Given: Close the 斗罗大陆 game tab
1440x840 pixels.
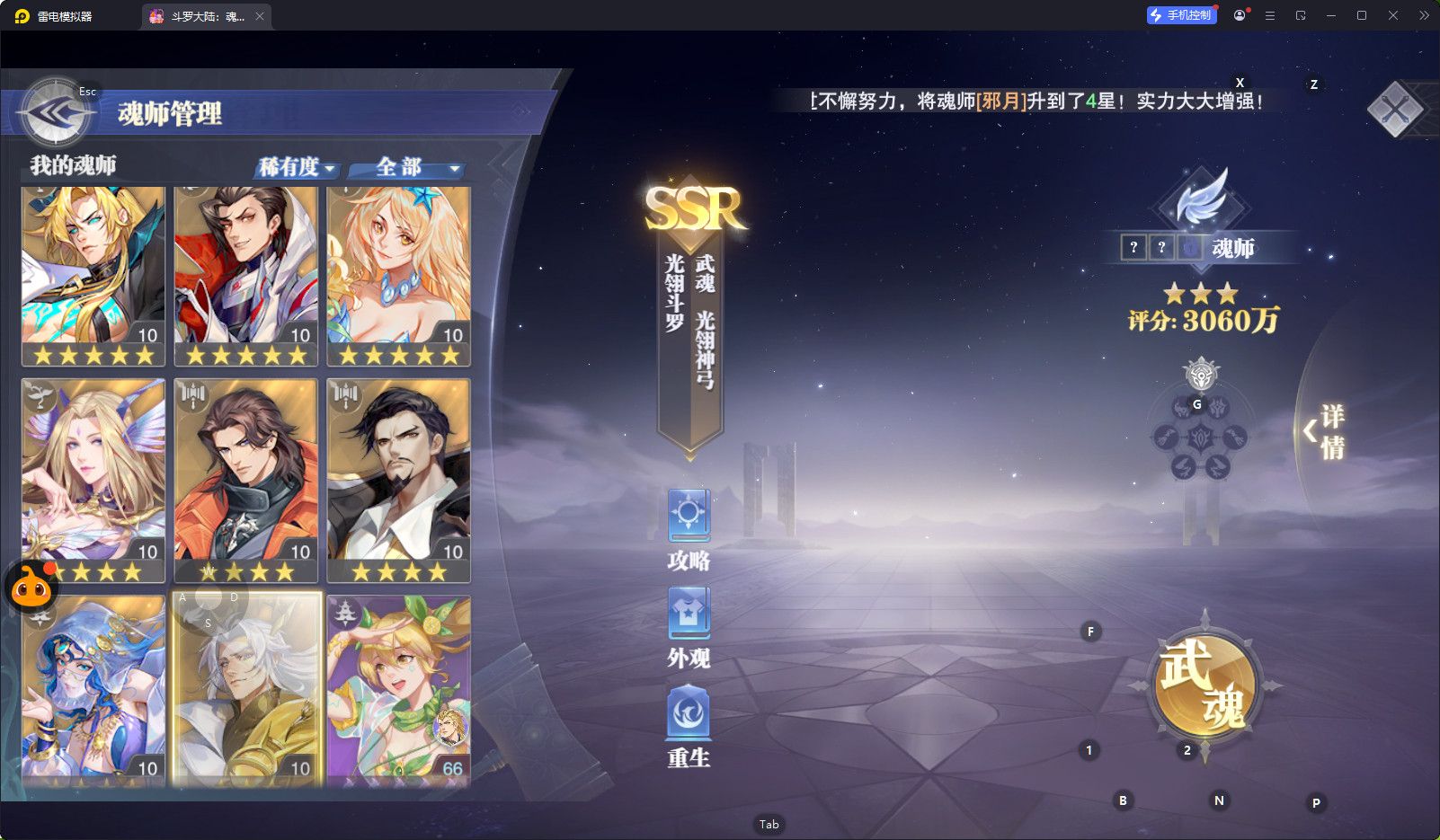Looking at the screenshot, I should (x=260, y=16).
